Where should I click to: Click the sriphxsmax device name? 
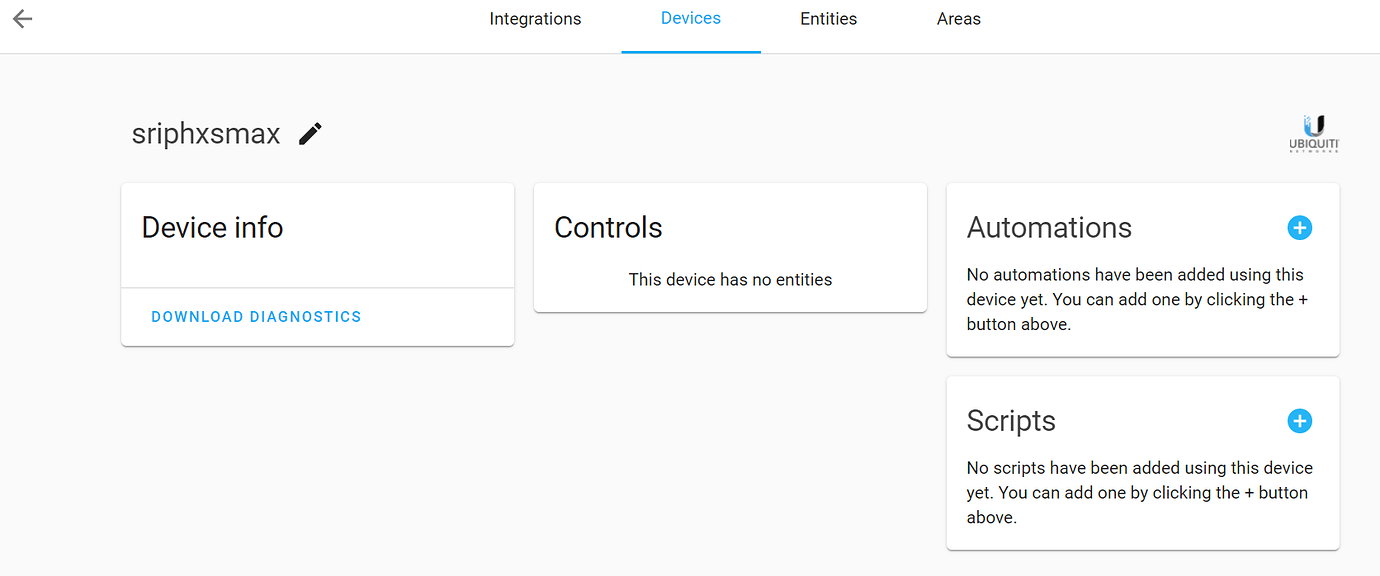[x=206, y=134]
